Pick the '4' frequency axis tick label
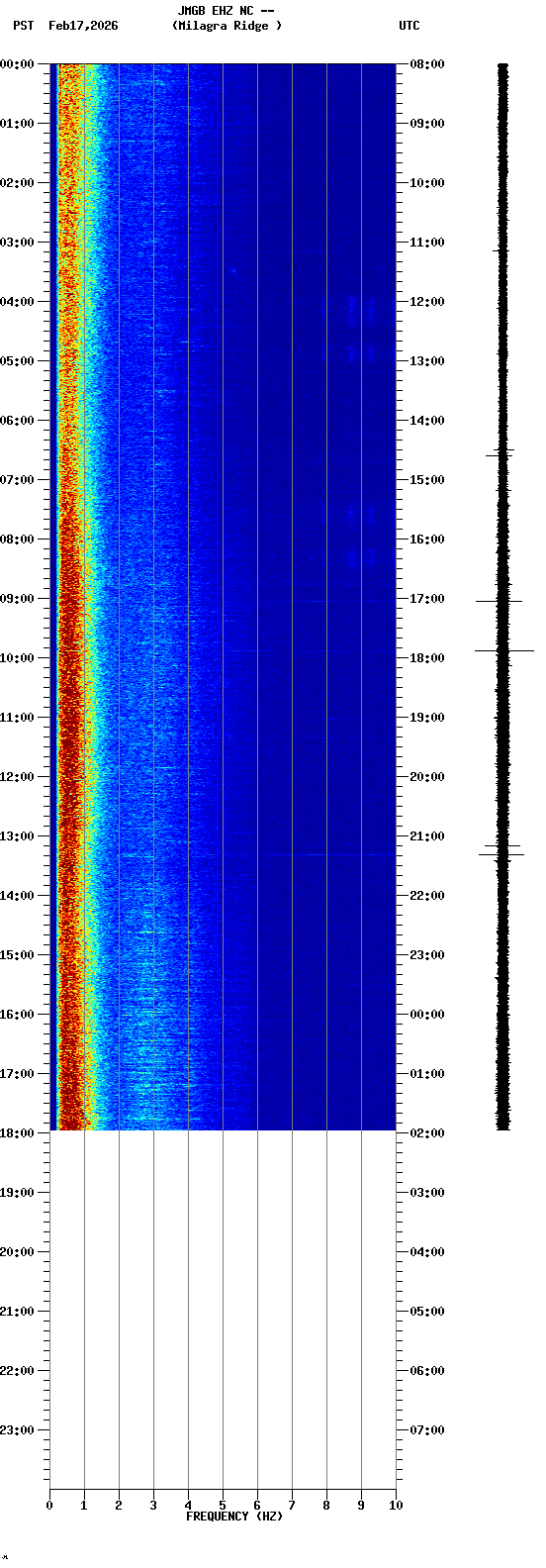 point(188,1506)
